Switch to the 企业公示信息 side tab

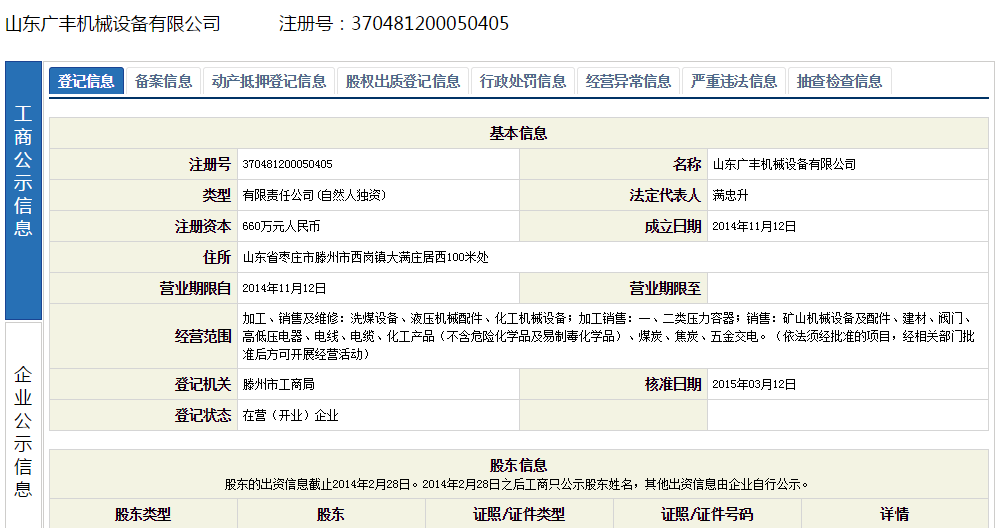tap(23, 430)
